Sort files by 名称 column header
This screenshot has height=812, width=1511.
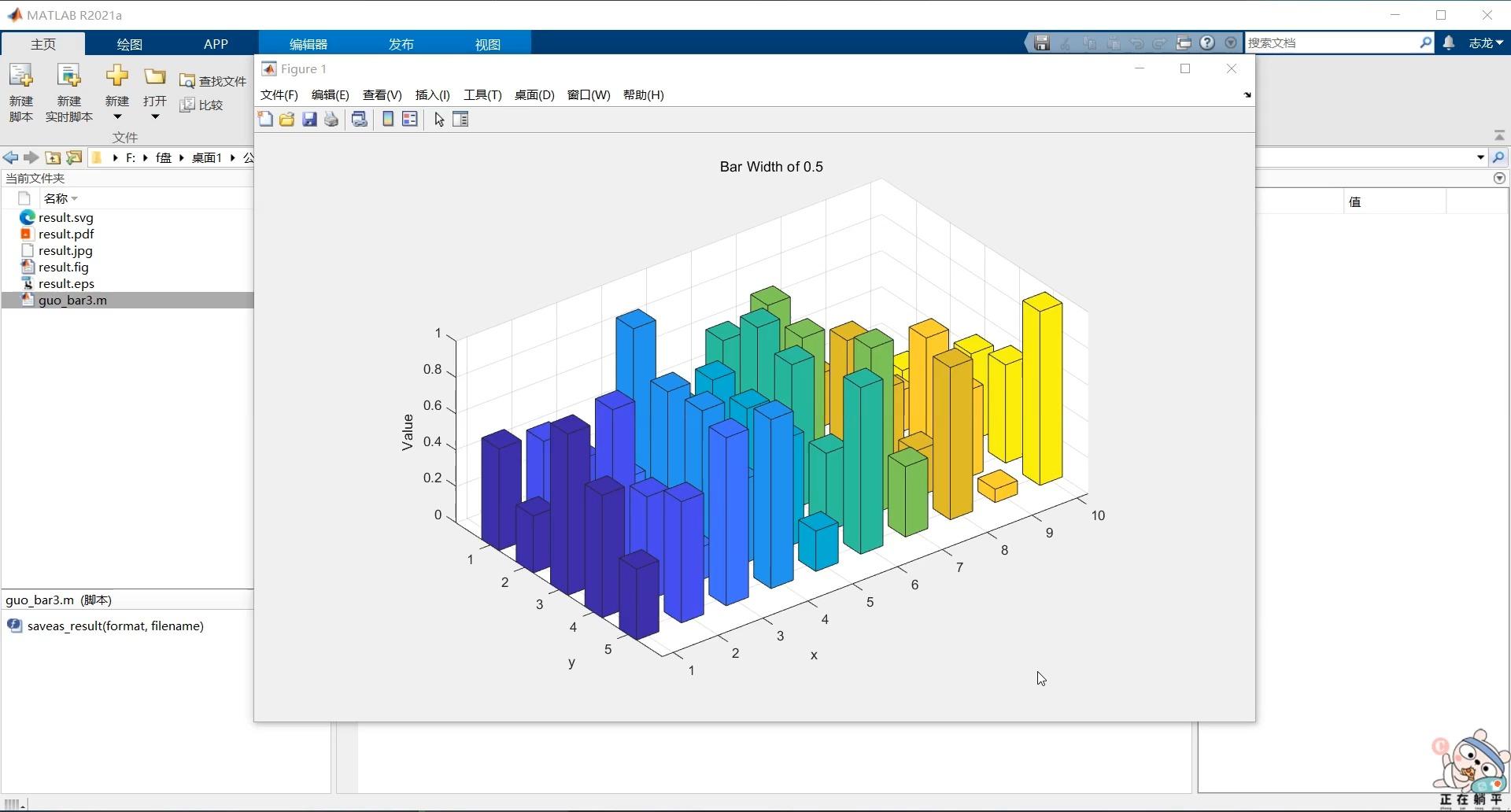tap(61, 198)
